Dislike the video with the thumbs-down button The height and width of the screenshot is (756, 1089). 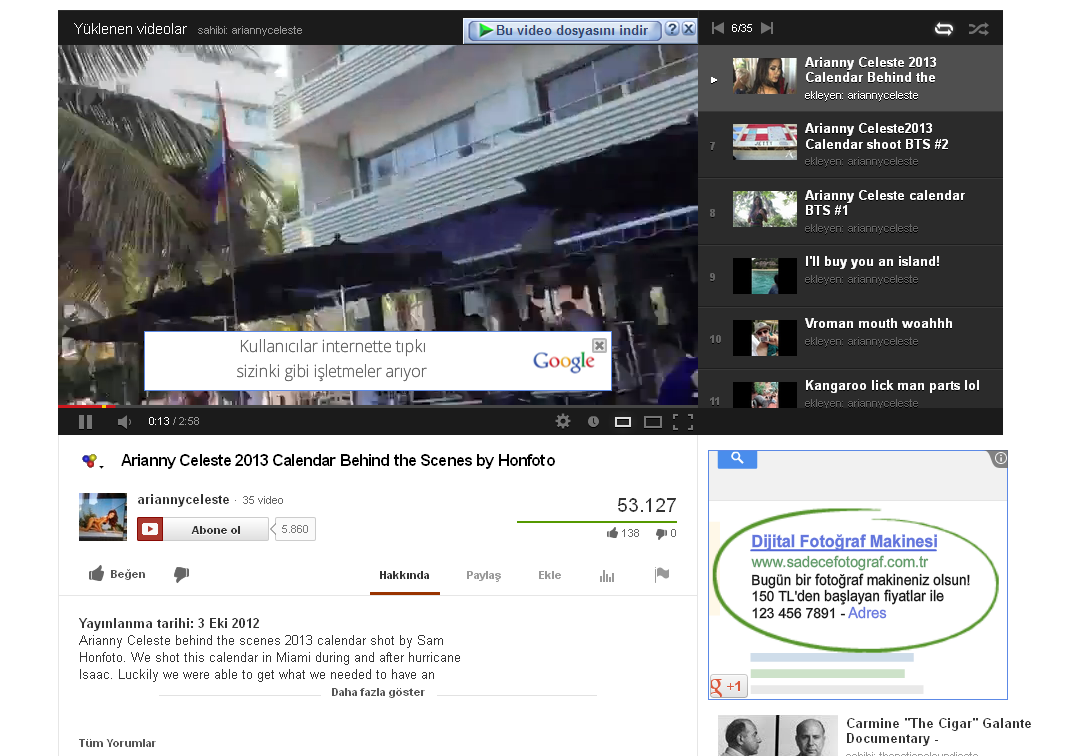(181, 574)
